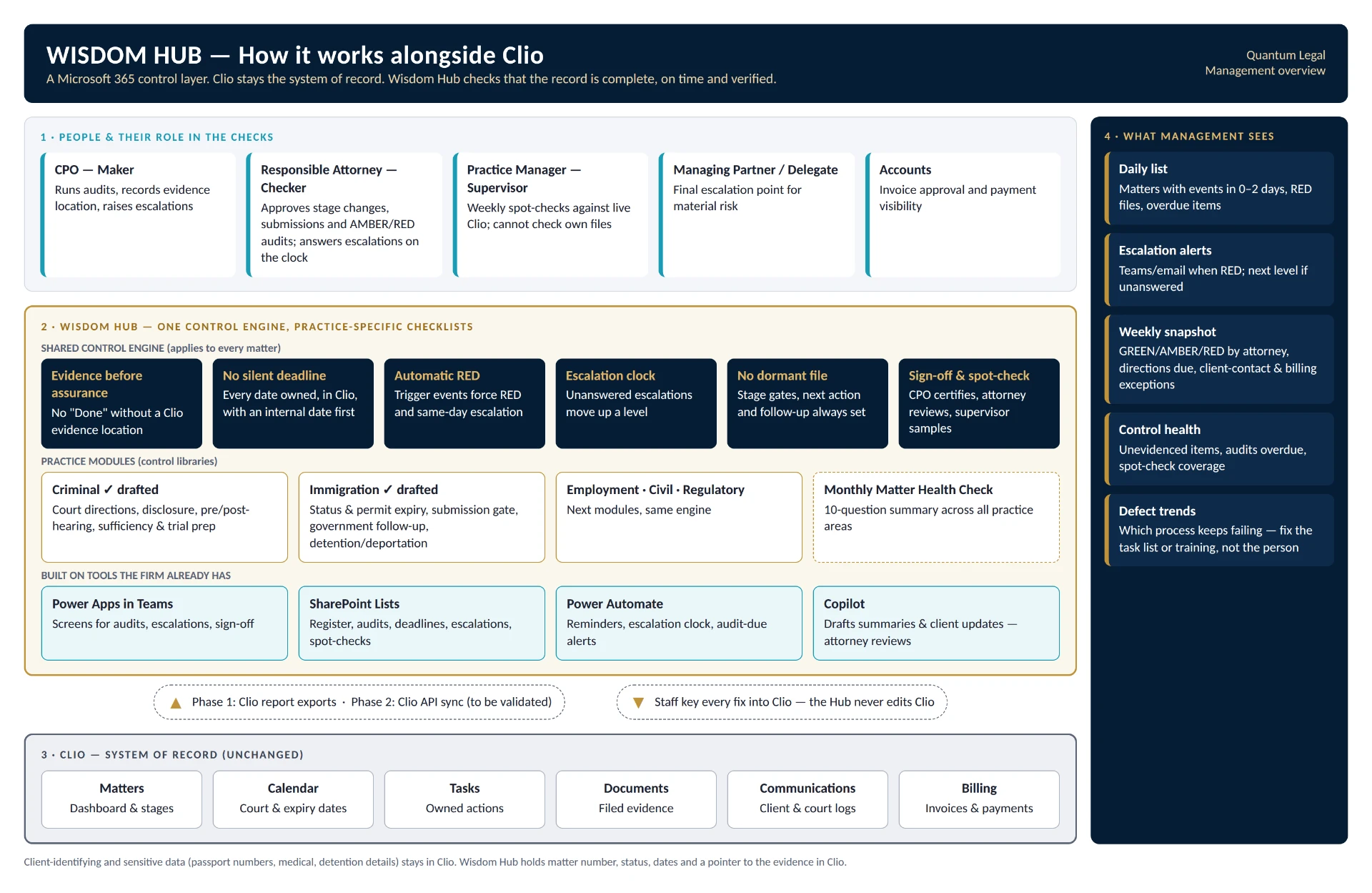Click the WHAT MANAGEMENT SEES heading

coord(1189,137)
